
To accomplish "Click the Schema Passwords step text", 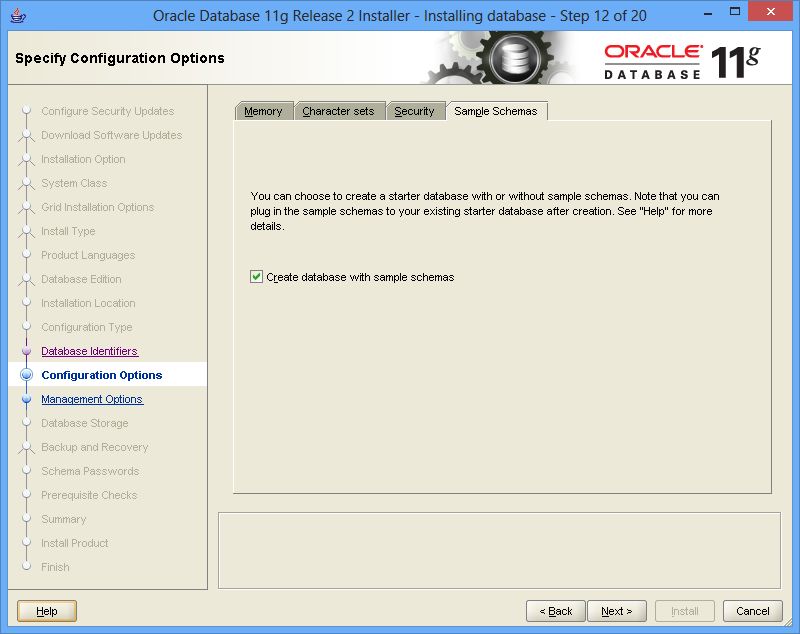I will [90, 471].
